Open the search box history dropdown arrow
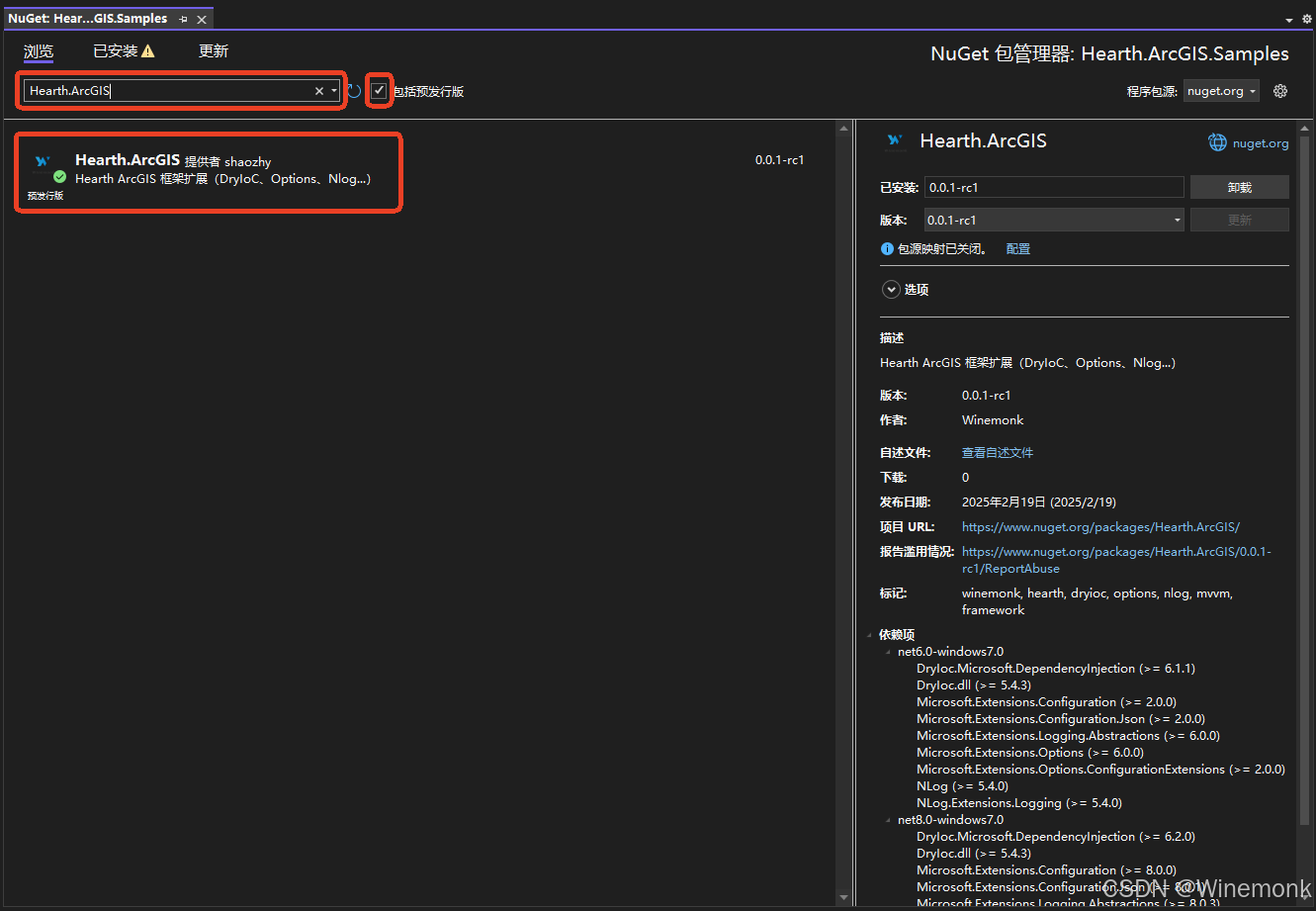Screen dimensions: 1316x911 point(334,91)
